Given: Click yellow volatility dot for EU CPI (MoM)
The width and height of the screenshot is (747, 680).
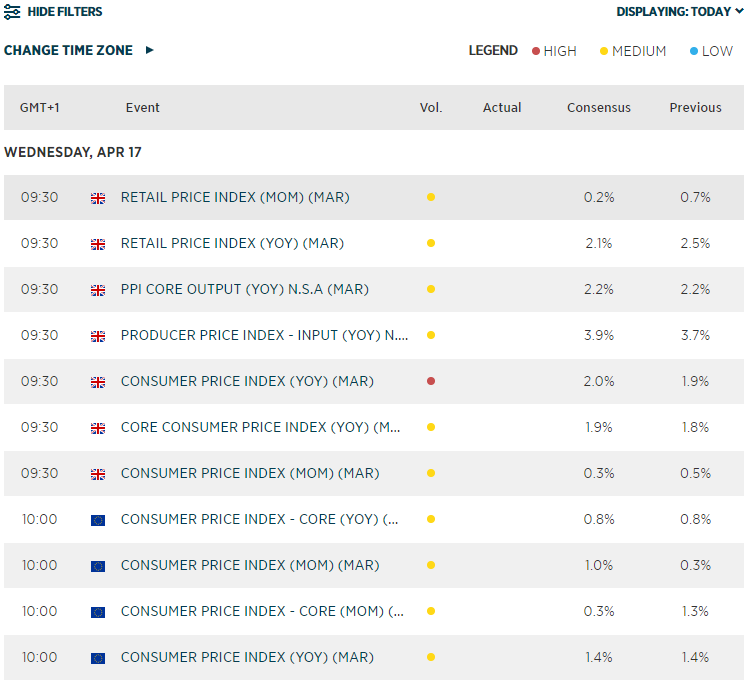Looking at the screenshot, I should (431, 565).
